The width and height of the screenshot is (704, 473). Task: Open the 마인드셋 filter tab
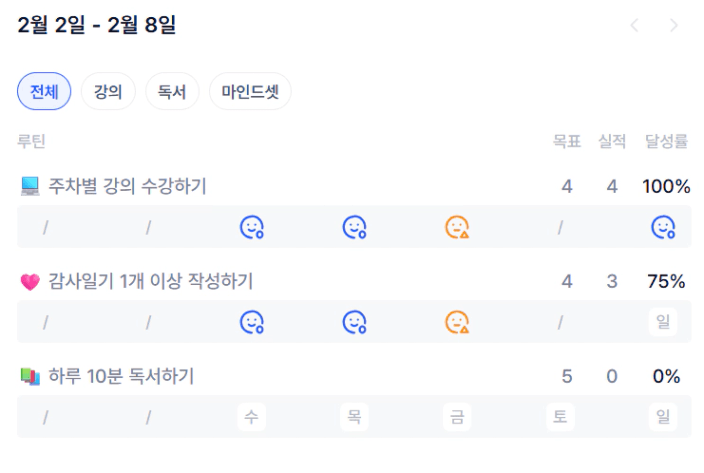(x=250, y=92)
